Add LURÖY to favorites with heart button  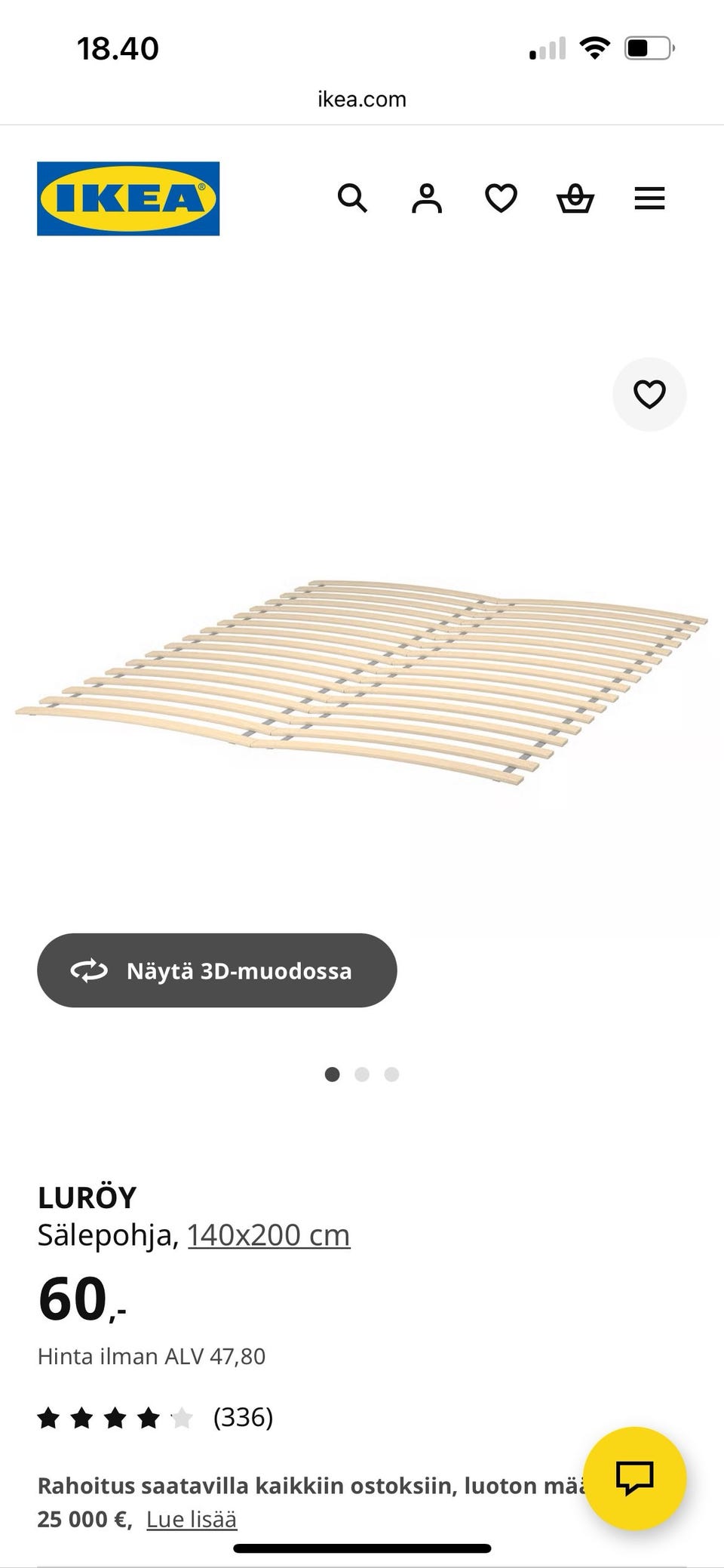649,394
